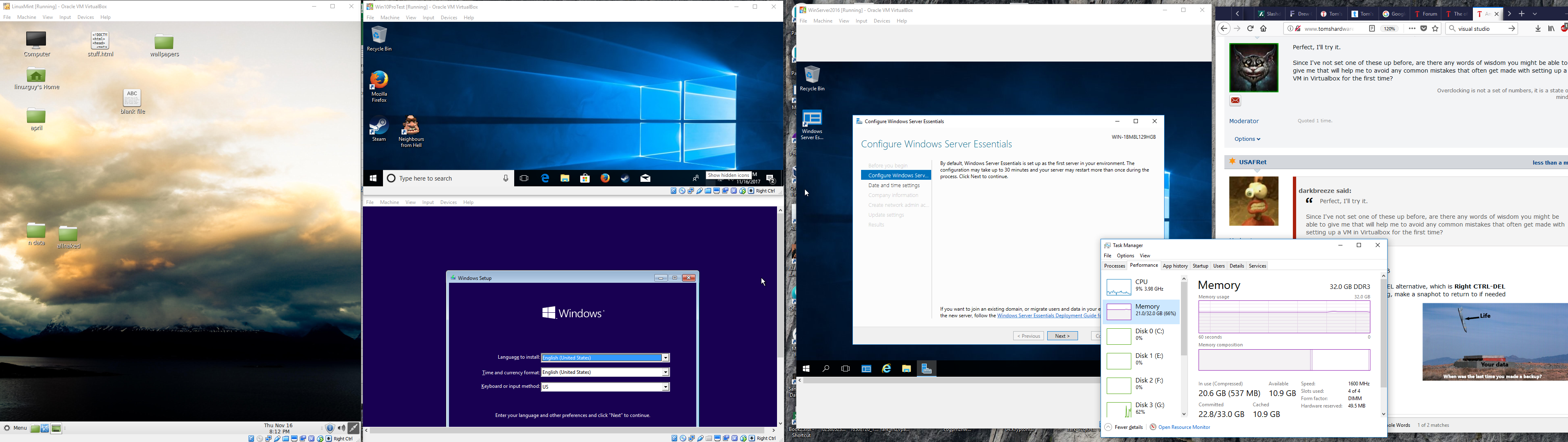Click Firefox home button

[x=1264, y=29]
